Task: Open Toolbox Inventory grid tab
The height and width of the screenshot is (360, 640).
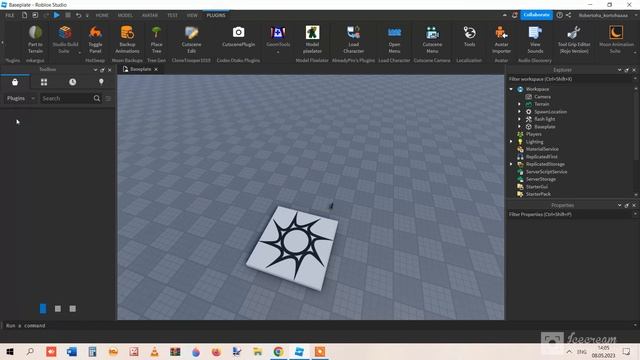Action: (44, 82)
